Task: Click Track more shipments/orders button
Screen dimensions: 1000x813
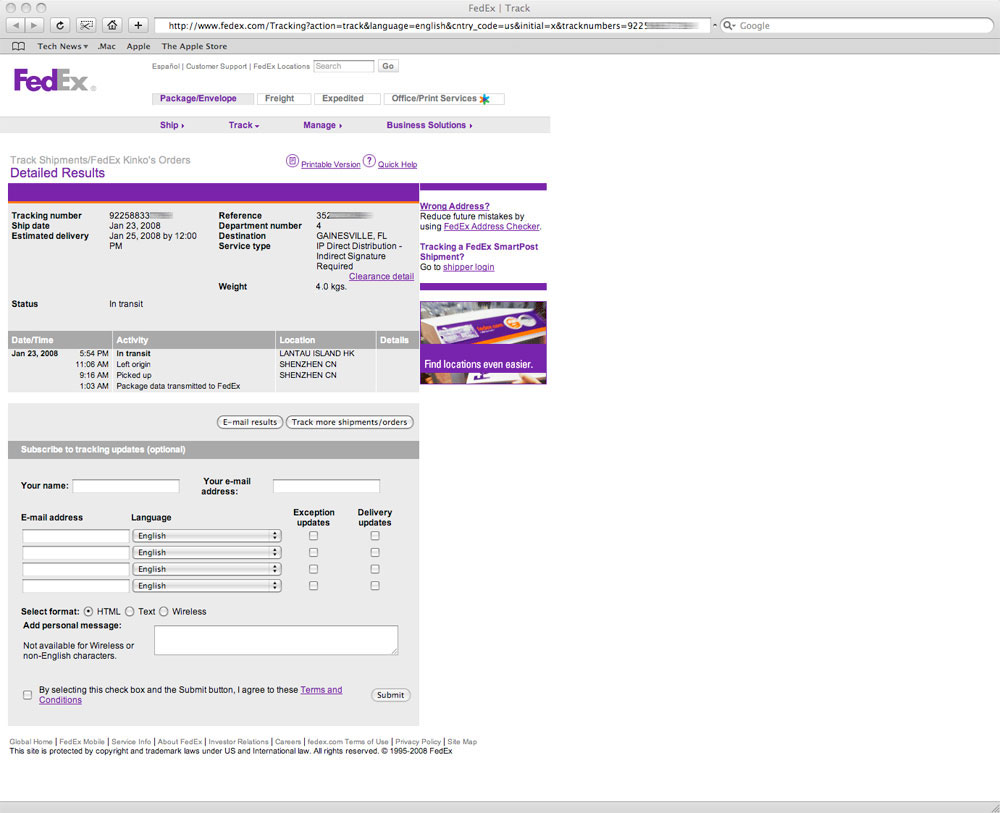Action: click(x=349, y=422)
